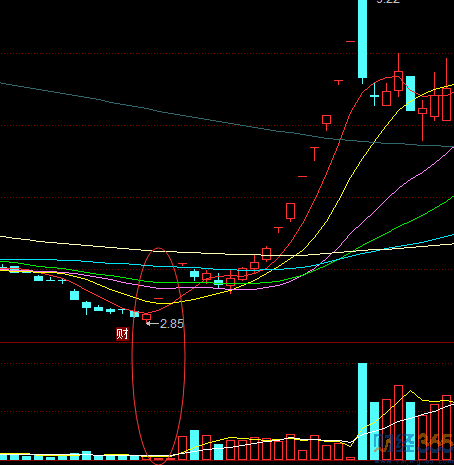Click the red 财 finance marker icon
The image size is (454, 465).
(122, 334)
